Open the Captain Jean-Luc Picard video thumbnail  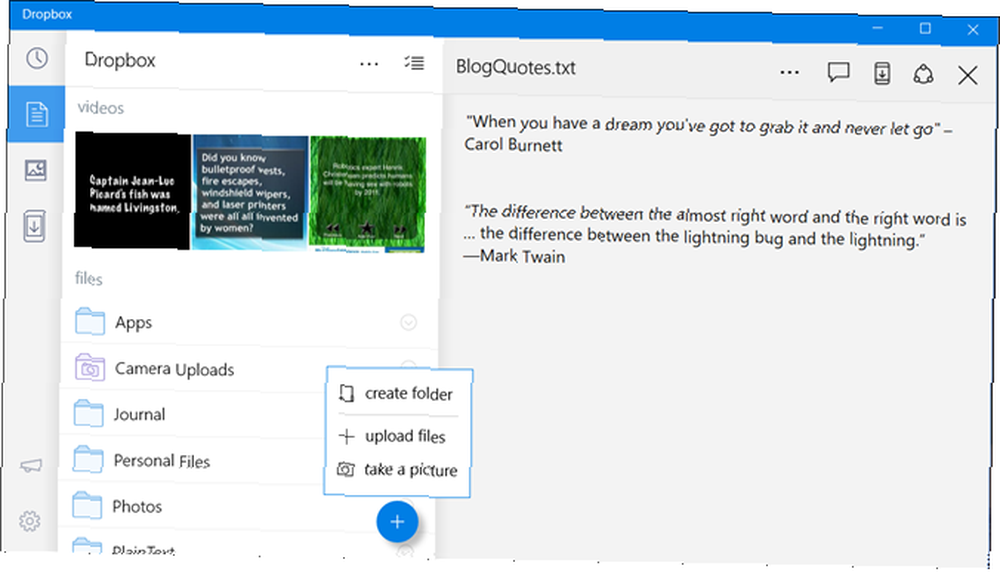(x=132, y=190)
